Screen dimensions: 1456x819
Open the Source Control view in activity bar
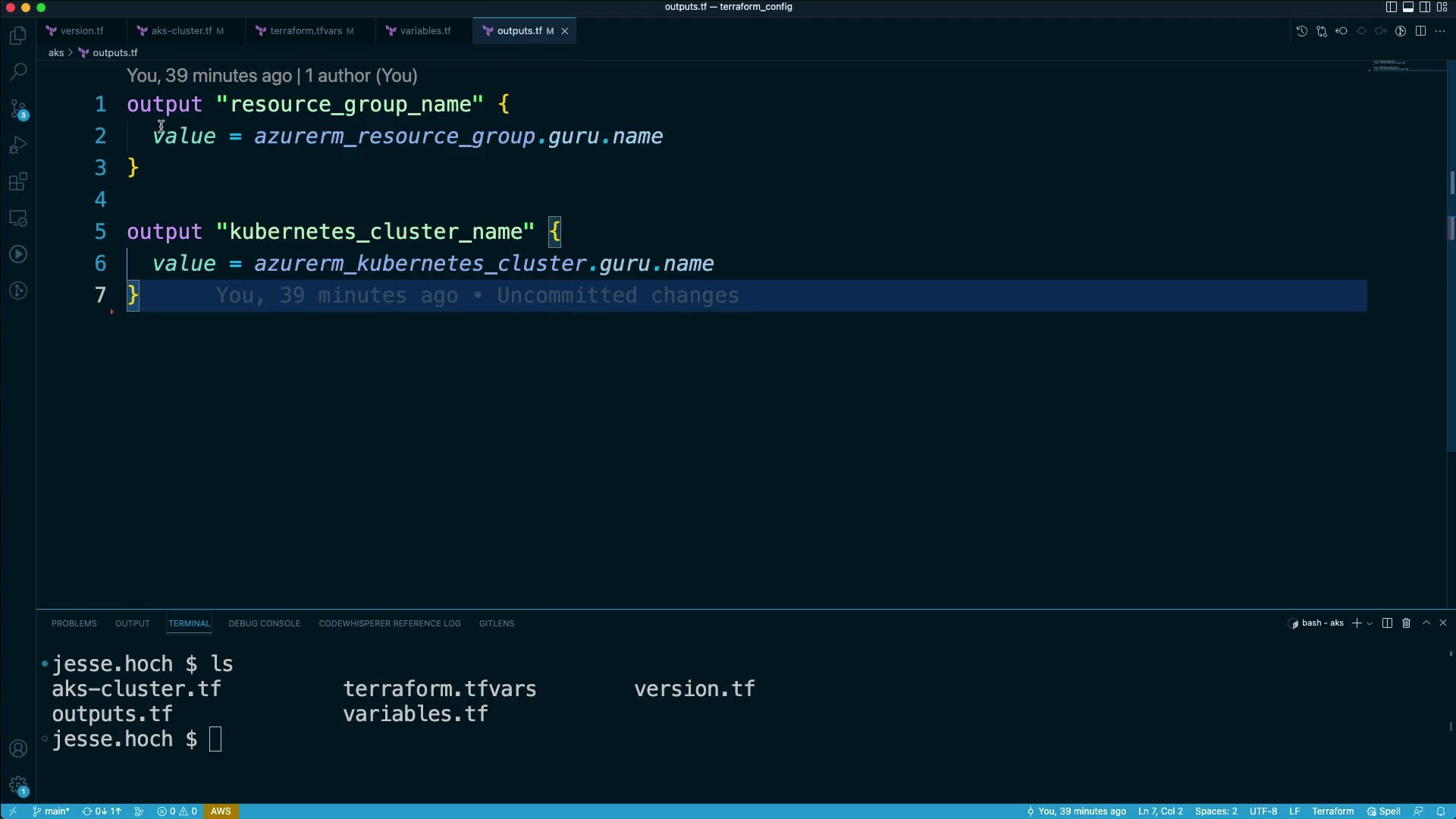tap(18, 109)
